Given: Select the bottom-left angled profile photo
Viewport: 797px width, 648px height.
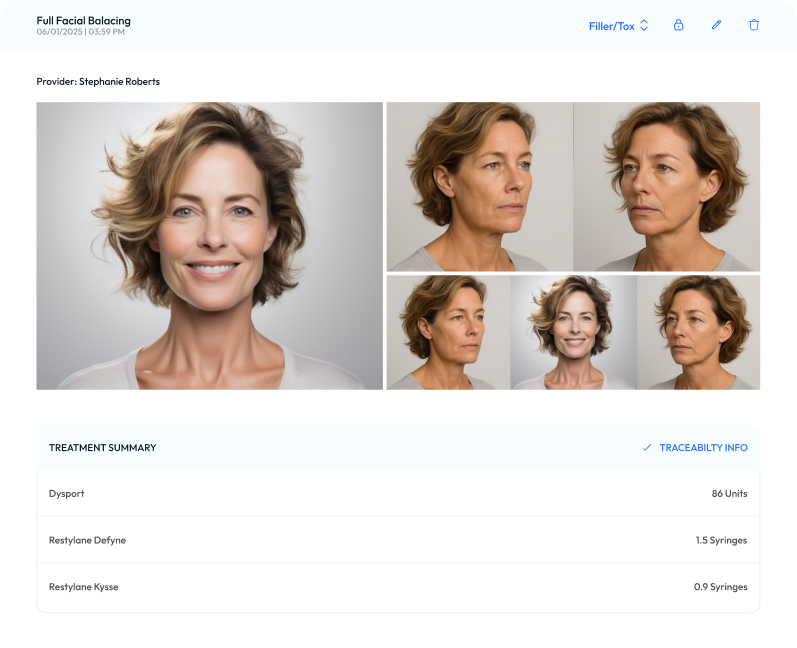Looking at the screenshot, I should (x=448, y=332).
